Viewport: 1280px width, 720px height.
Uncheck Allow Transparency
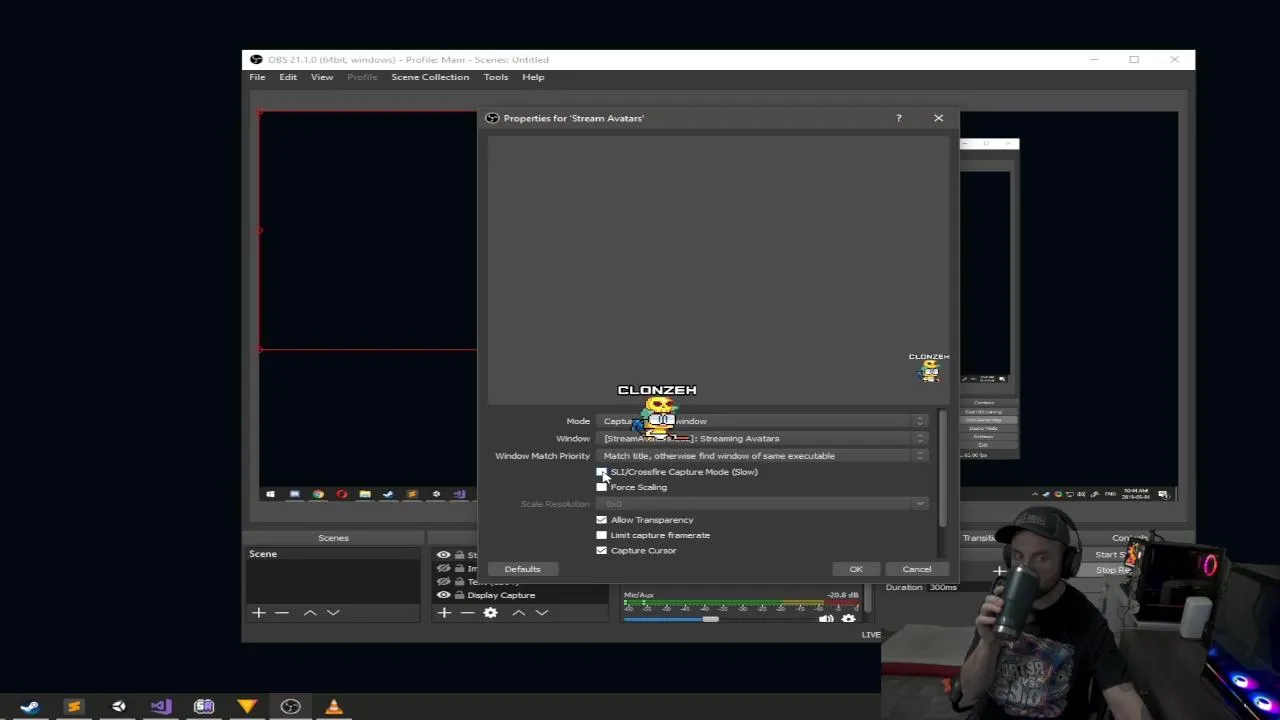coord(601,520)
